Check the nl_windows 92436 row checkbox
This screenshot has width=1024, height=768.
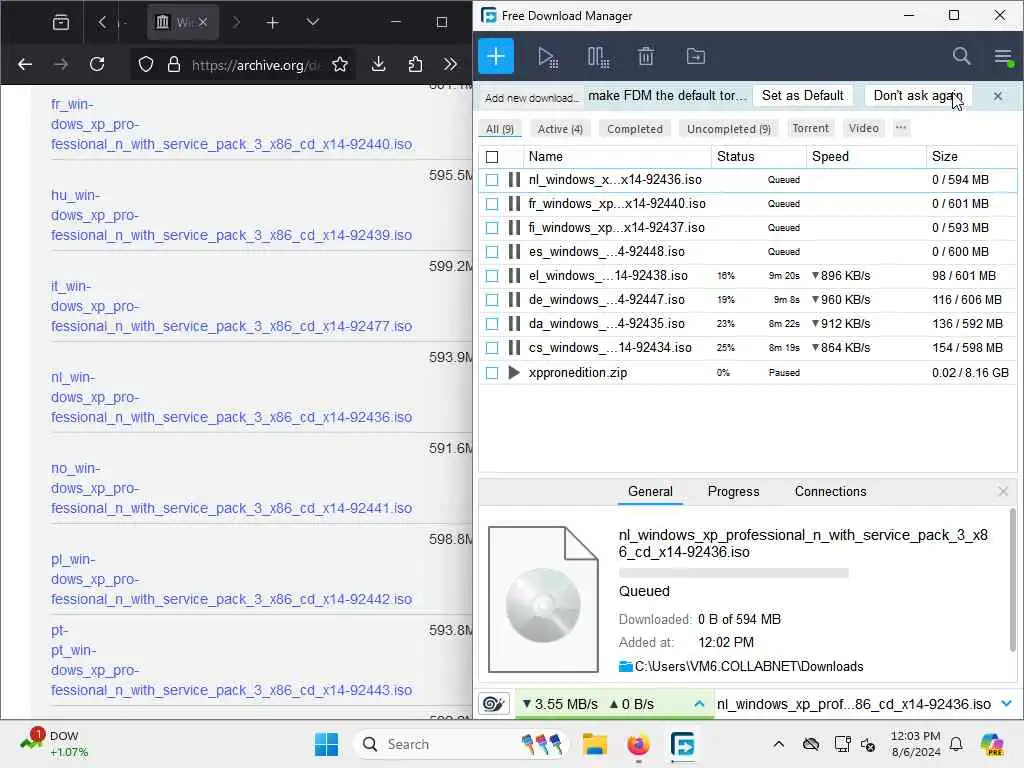coord(492,180)
